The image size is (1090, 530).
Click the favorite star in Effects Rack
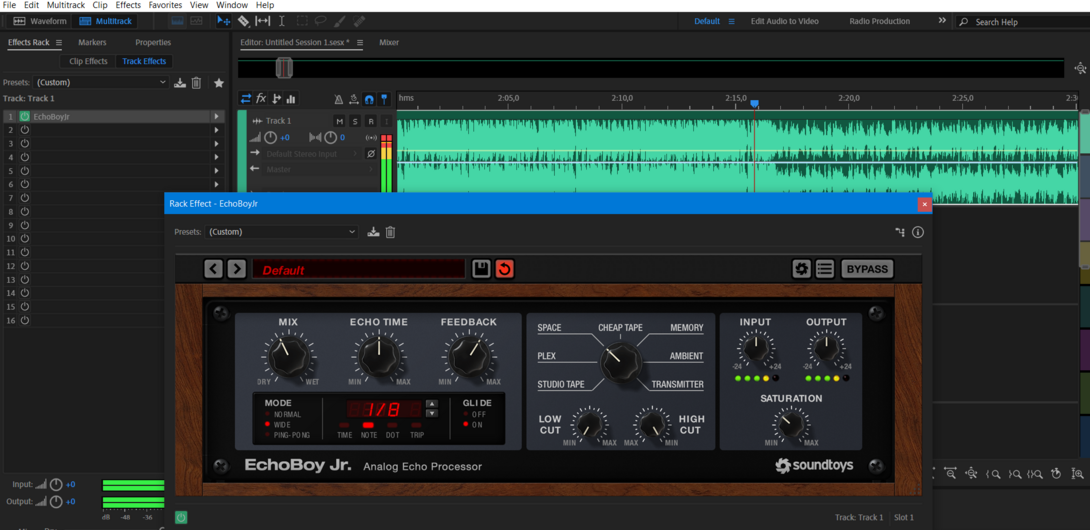click(219, 83)
